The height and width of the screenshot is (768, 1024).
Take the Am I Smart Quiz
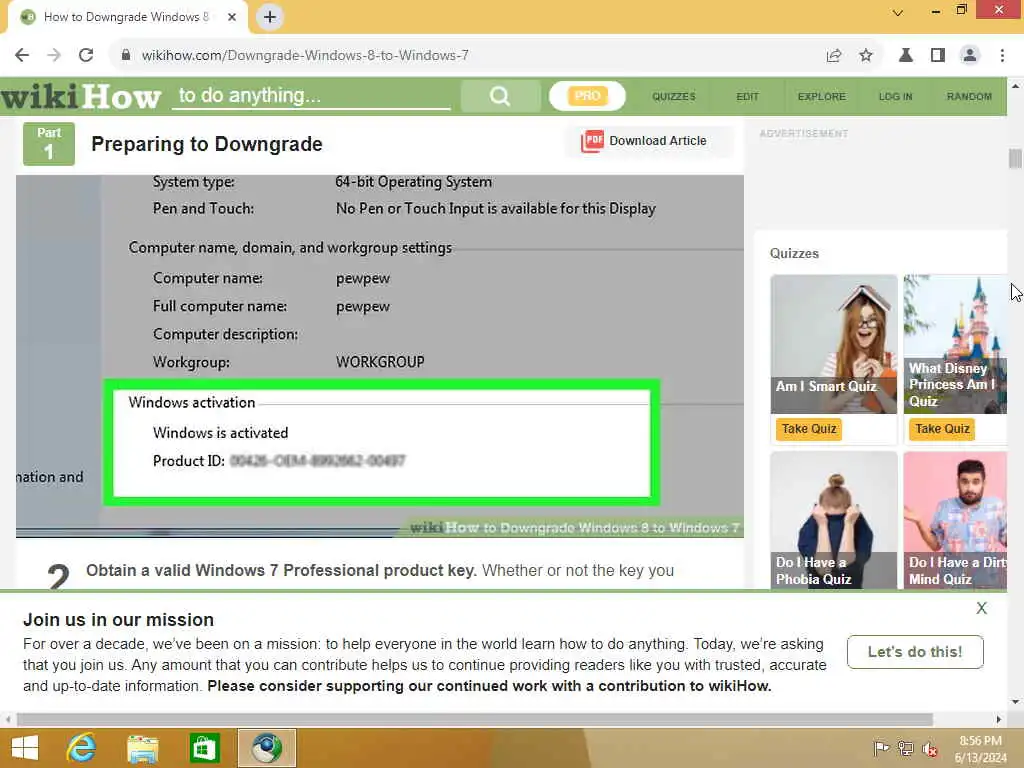click(809, 429)
